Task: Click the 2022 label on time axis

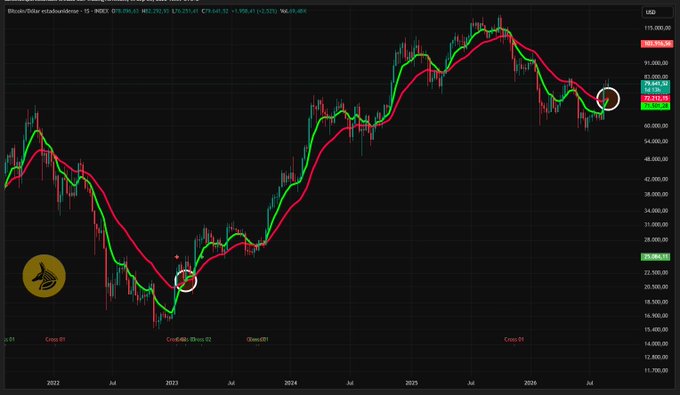Action: point(53,383)
